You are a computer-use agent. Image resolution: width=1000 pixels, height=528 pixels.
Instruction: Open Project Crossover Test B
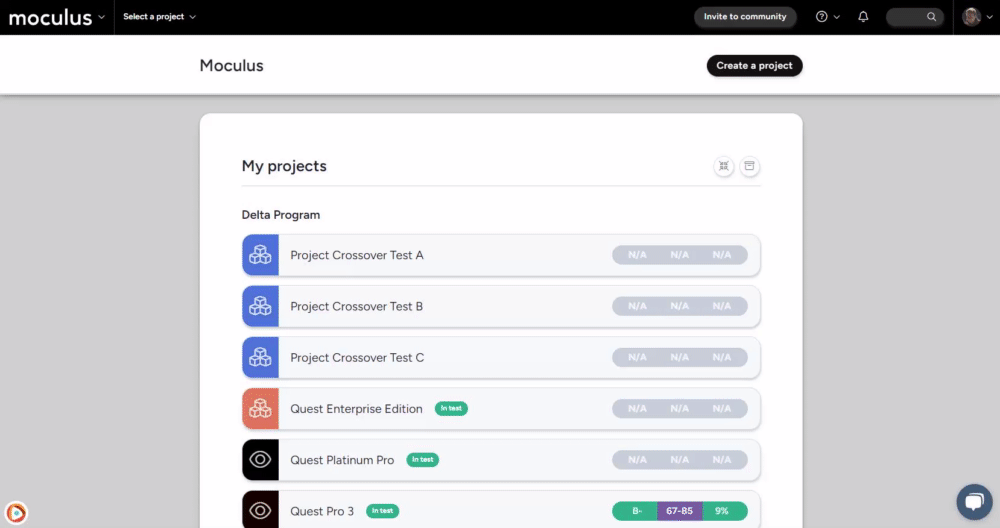coord(356,306)
